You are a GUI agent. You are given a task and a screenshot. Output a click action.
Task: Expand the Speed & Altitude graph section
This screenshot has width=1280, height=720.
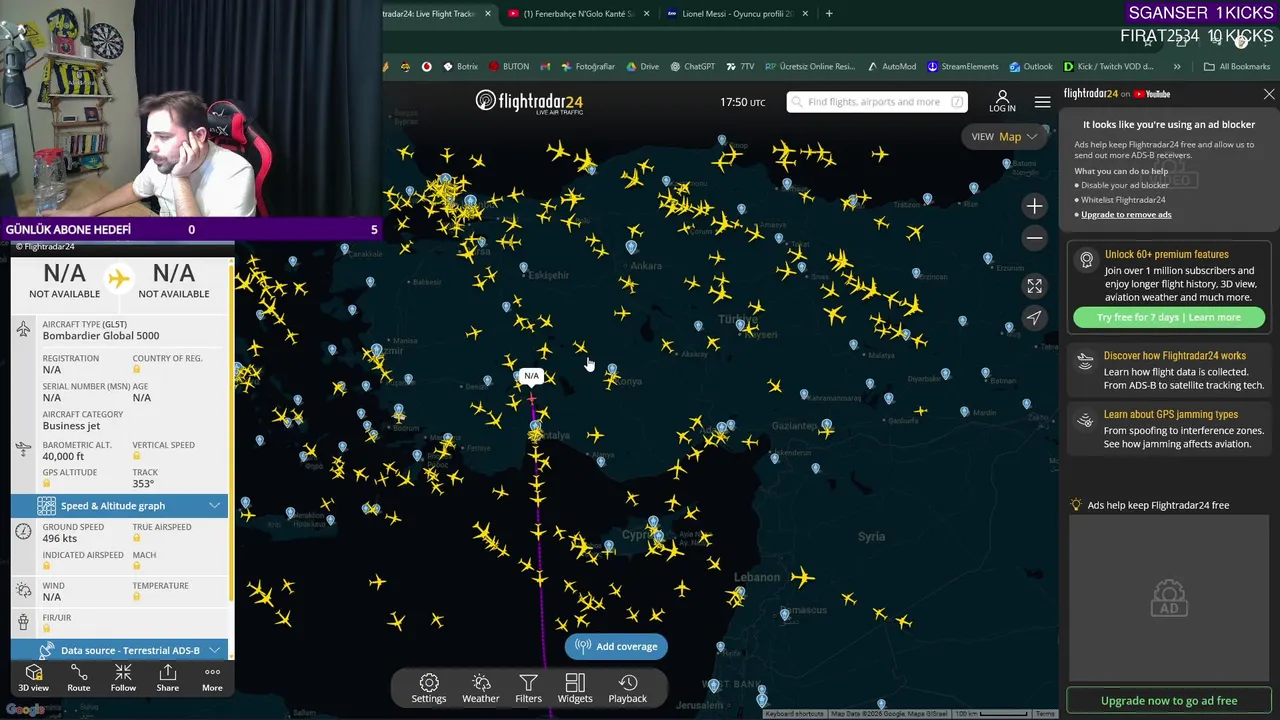(120, 506)
